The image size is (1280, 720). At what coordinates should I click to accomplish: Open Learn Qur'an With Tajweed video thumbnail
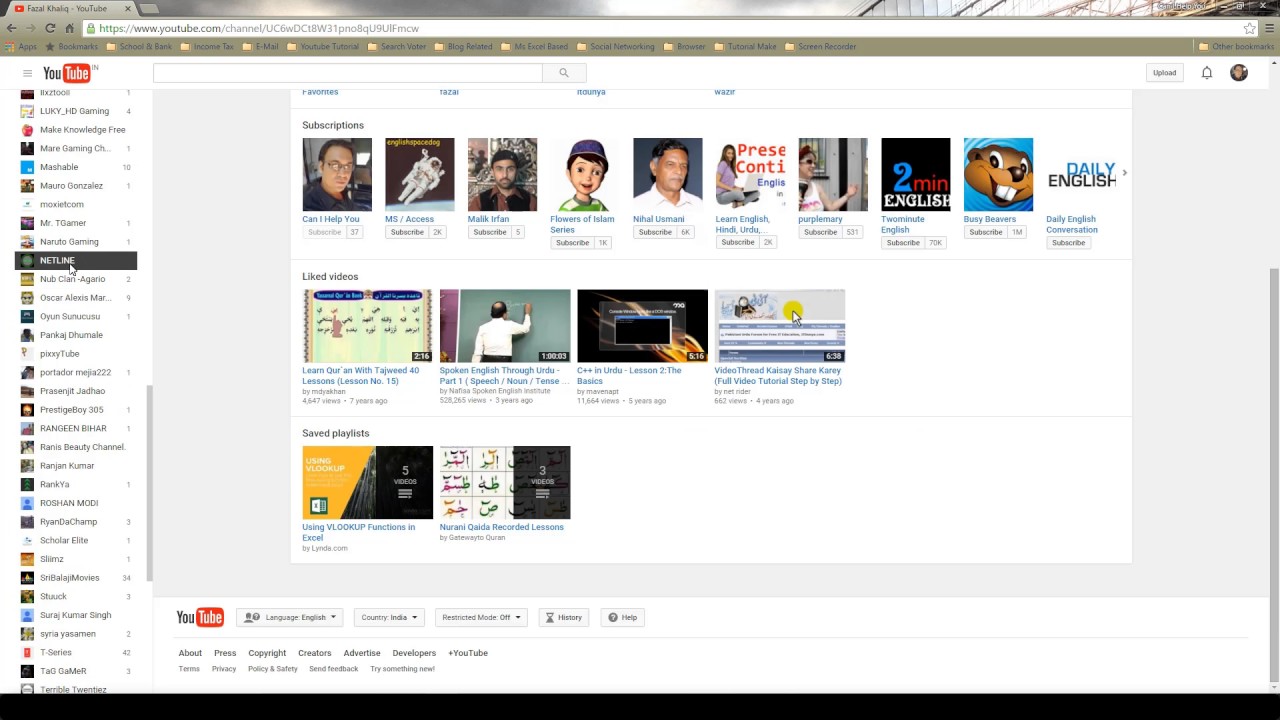point(368,326)
